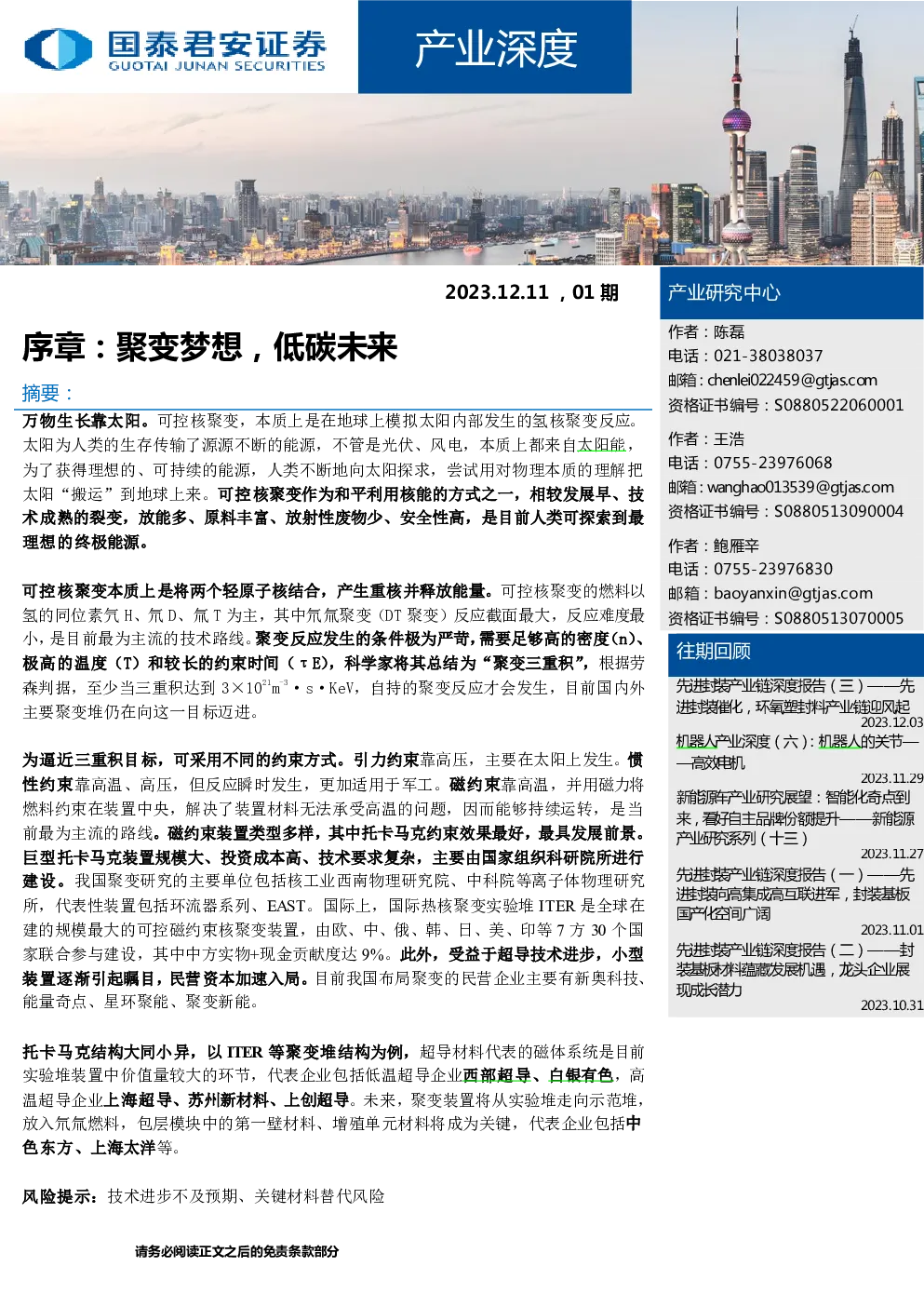Viewport: 924px width, 1307px height.
Task: Click paragraph starting 万物生长靠太阳
Action: coord(333,481)
